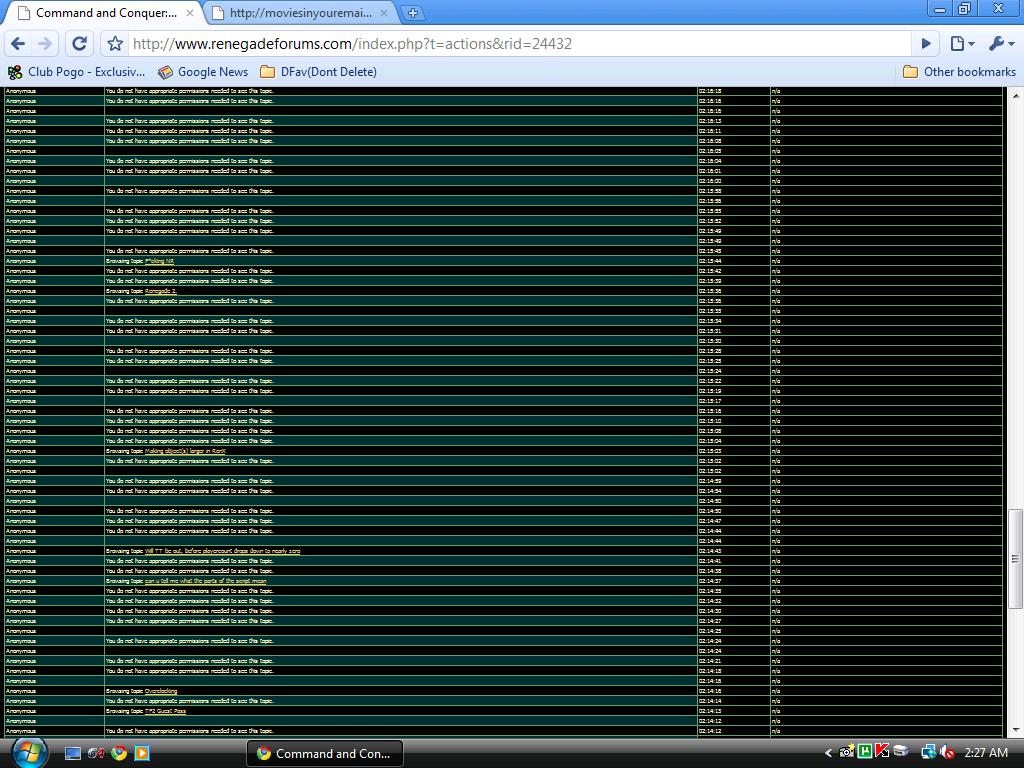Open the DFav(Dont Delete) bookmark folder

[x=318, y=72]
